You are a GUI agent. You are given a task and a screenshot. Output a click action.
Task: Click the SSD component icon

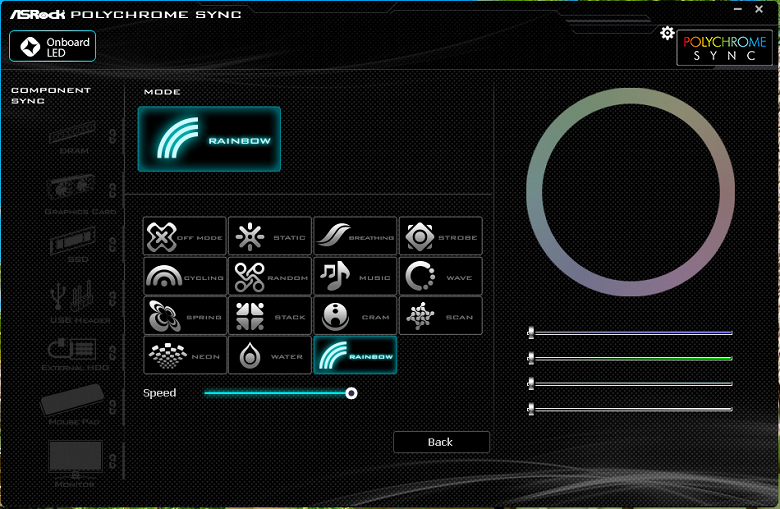tap(73, 241)
